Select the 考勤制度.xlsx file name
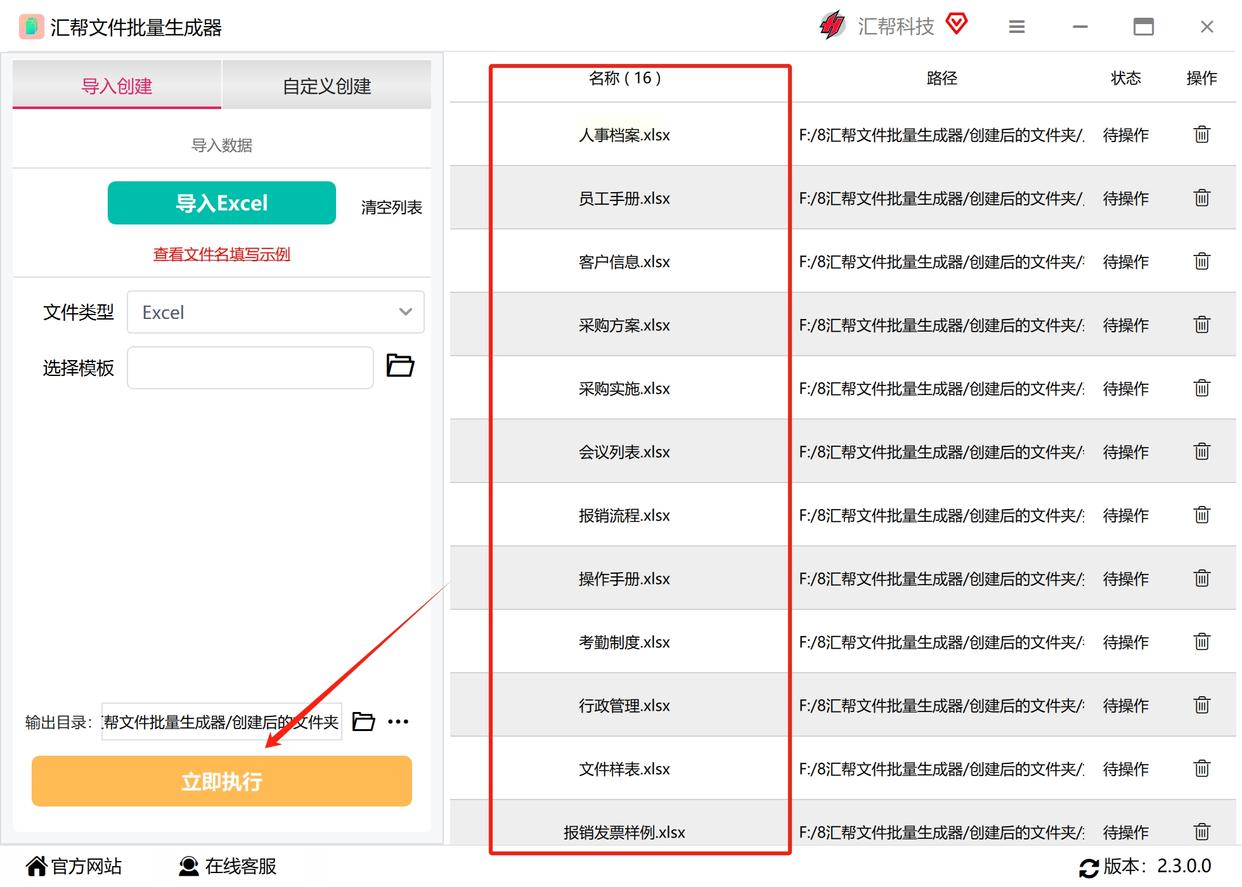Image resolution: width=1242 pixels, height=887 pixels. 625,642
